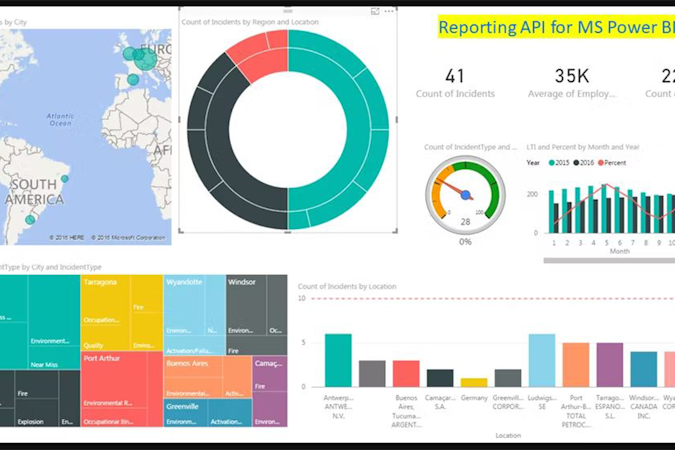Viewport: 675px width, 450px height.
Task: Click the horizontal scrollbar under the LTI chart
Action: pyautogui.click(x=609, y=261)
